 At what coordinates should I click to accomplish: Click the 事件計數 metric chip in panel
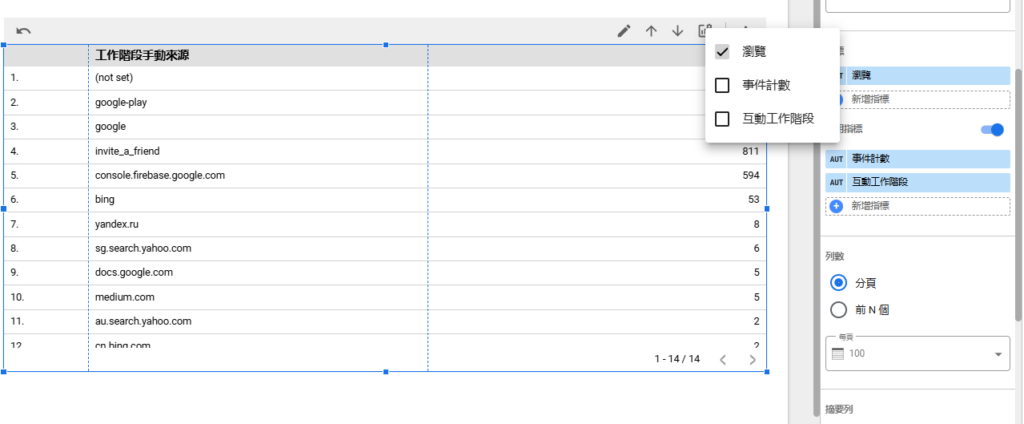917,158
